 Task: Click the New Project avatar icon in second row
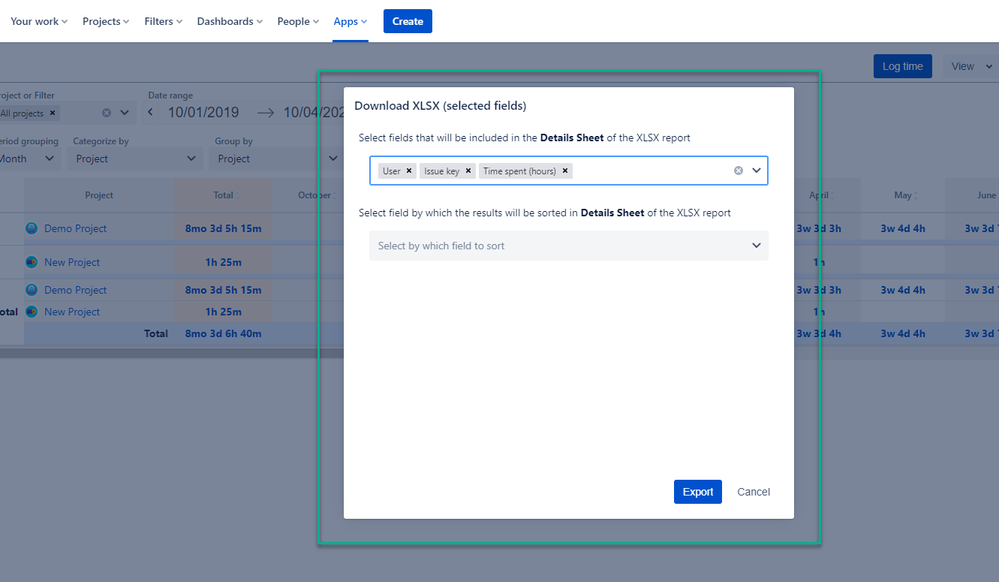point(31,262)
